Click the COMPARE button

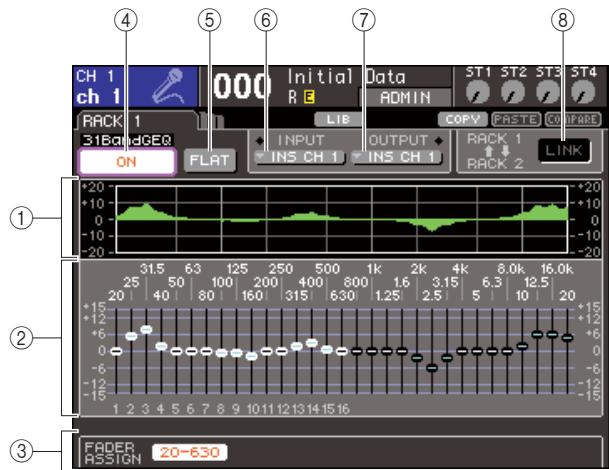(573, 120)
